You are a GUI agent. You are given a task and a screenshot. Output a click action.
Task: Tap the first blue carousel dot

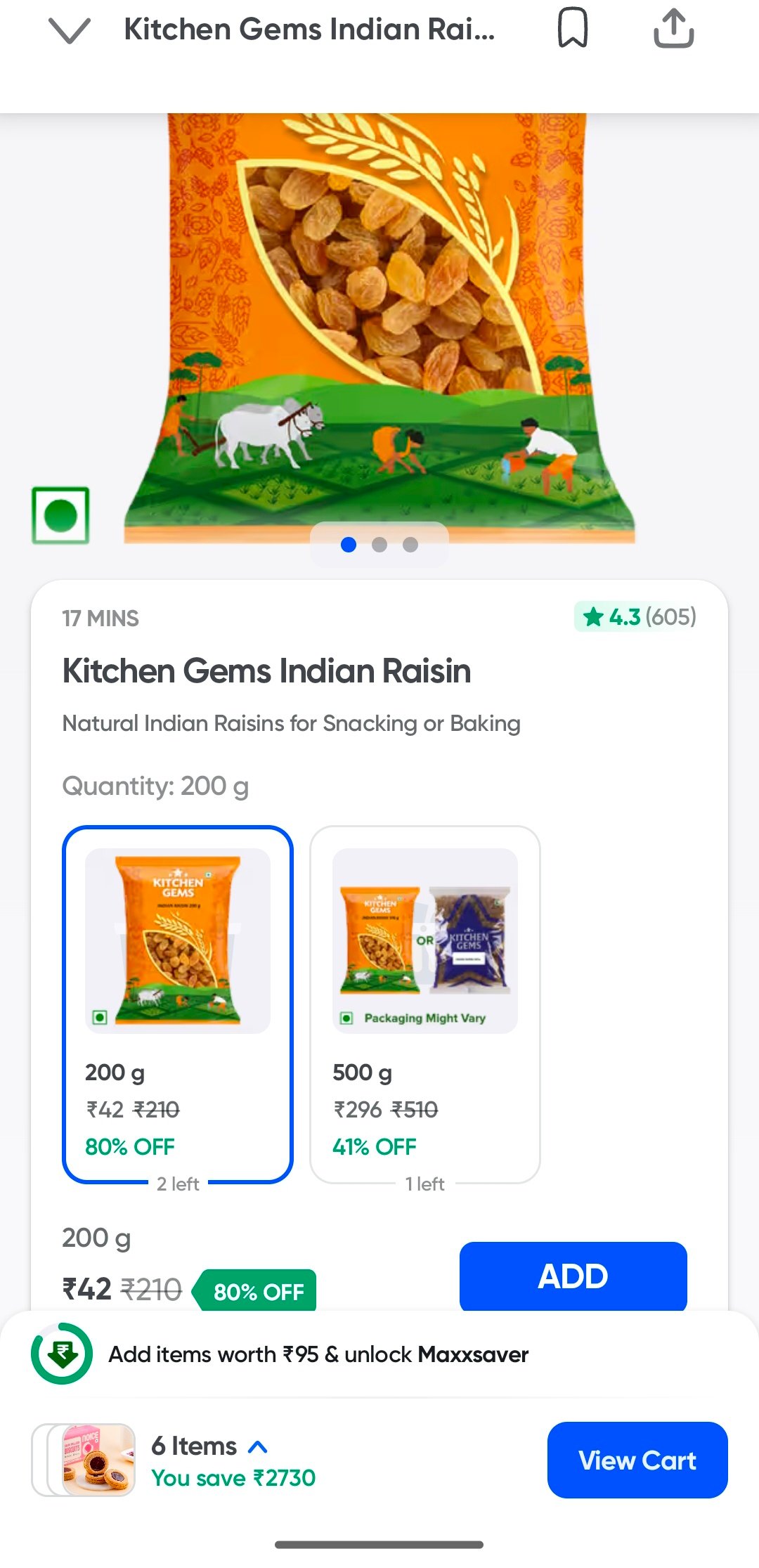pyautogui.click(x=349, y=545)
